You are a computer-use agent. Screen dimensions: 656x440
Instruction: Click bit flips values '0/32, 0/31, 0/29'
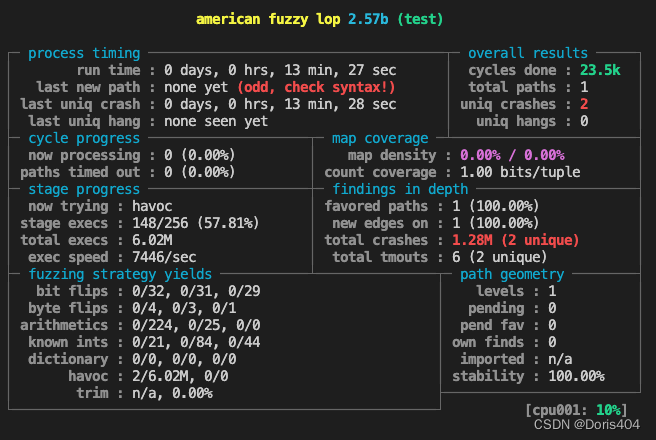coord(196,291)
